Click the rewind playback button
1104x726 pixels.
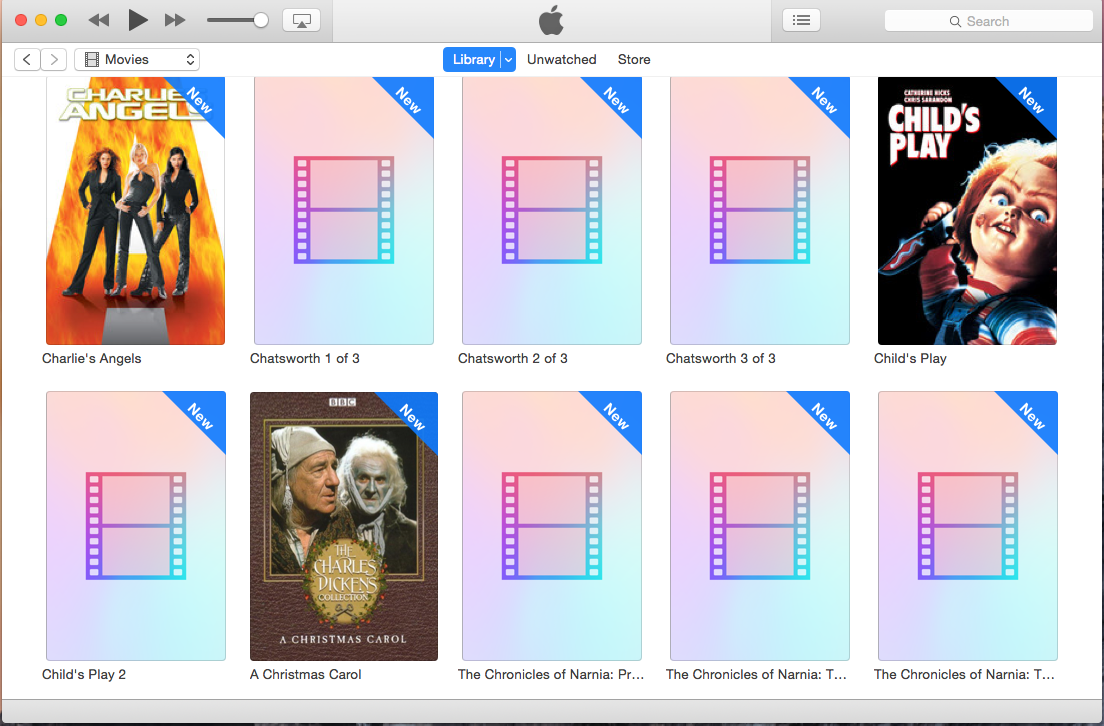99,20
